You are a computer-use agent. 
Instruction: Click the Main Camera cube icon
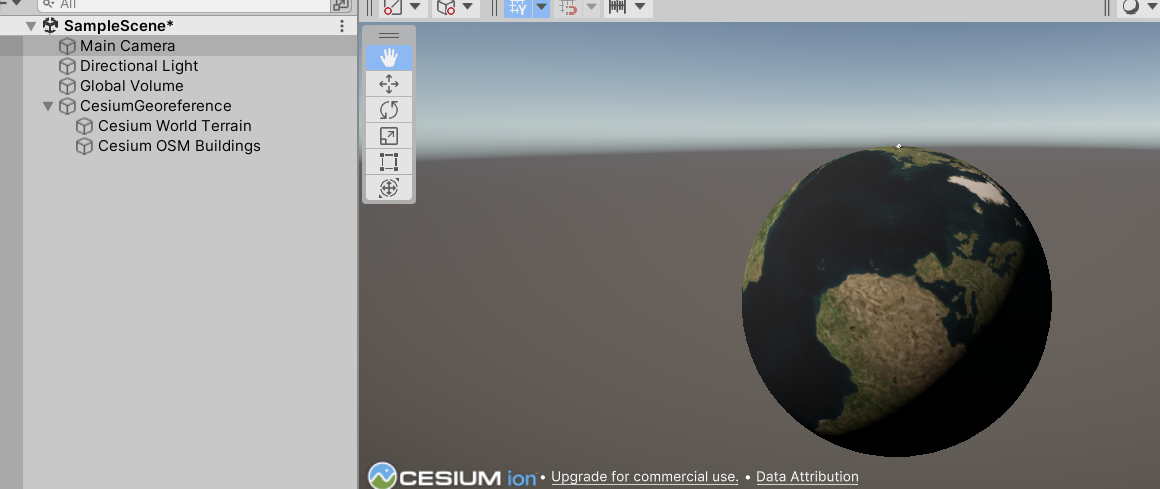tap(67, 46)
